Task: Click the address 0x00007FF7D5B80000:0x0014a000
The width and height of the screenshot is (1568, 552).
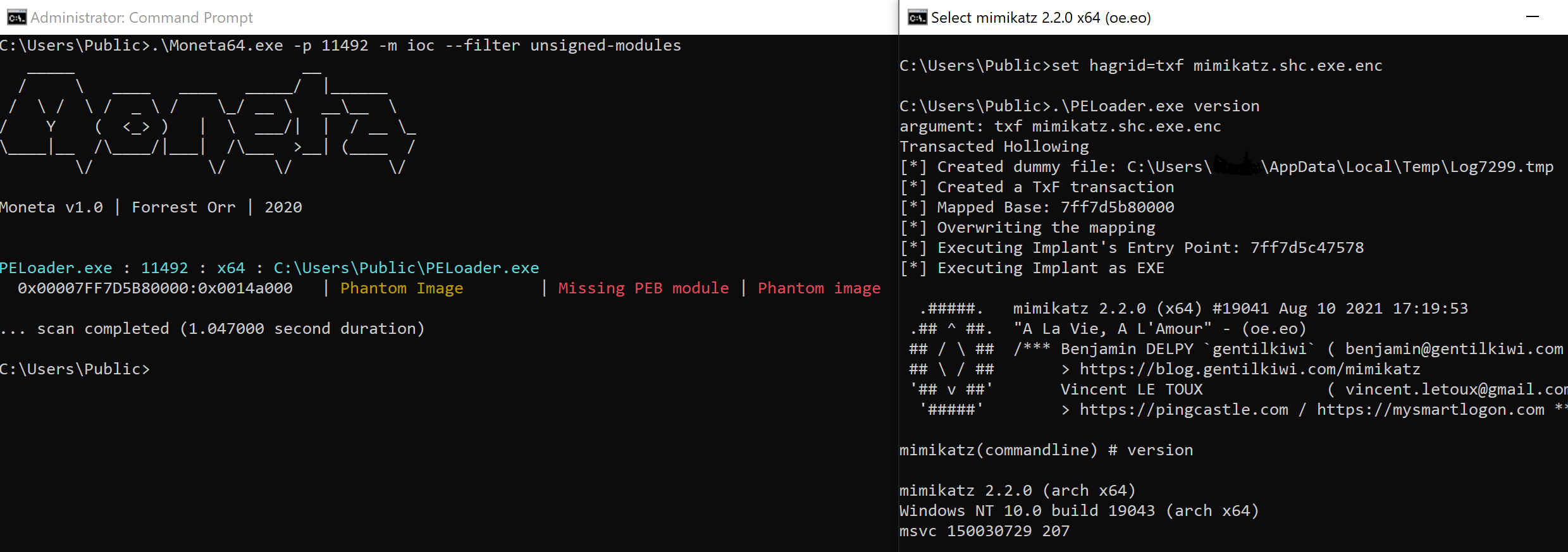Action: [x=155, y=288]
